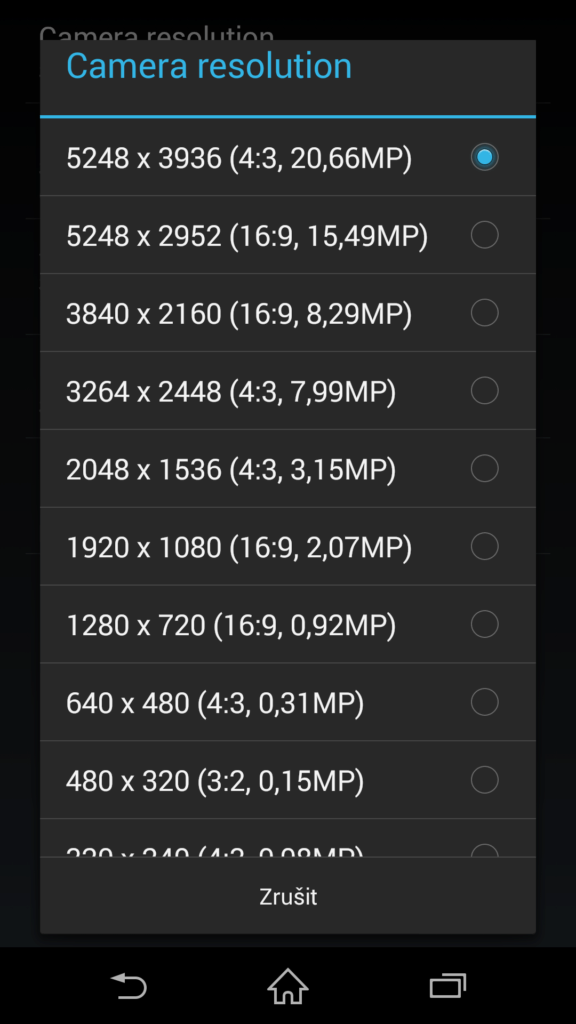Select the 5248 x 3936 radio button
Image resolution: width=576 pixels, height=1024 pixels.
(x=485, y=157)
